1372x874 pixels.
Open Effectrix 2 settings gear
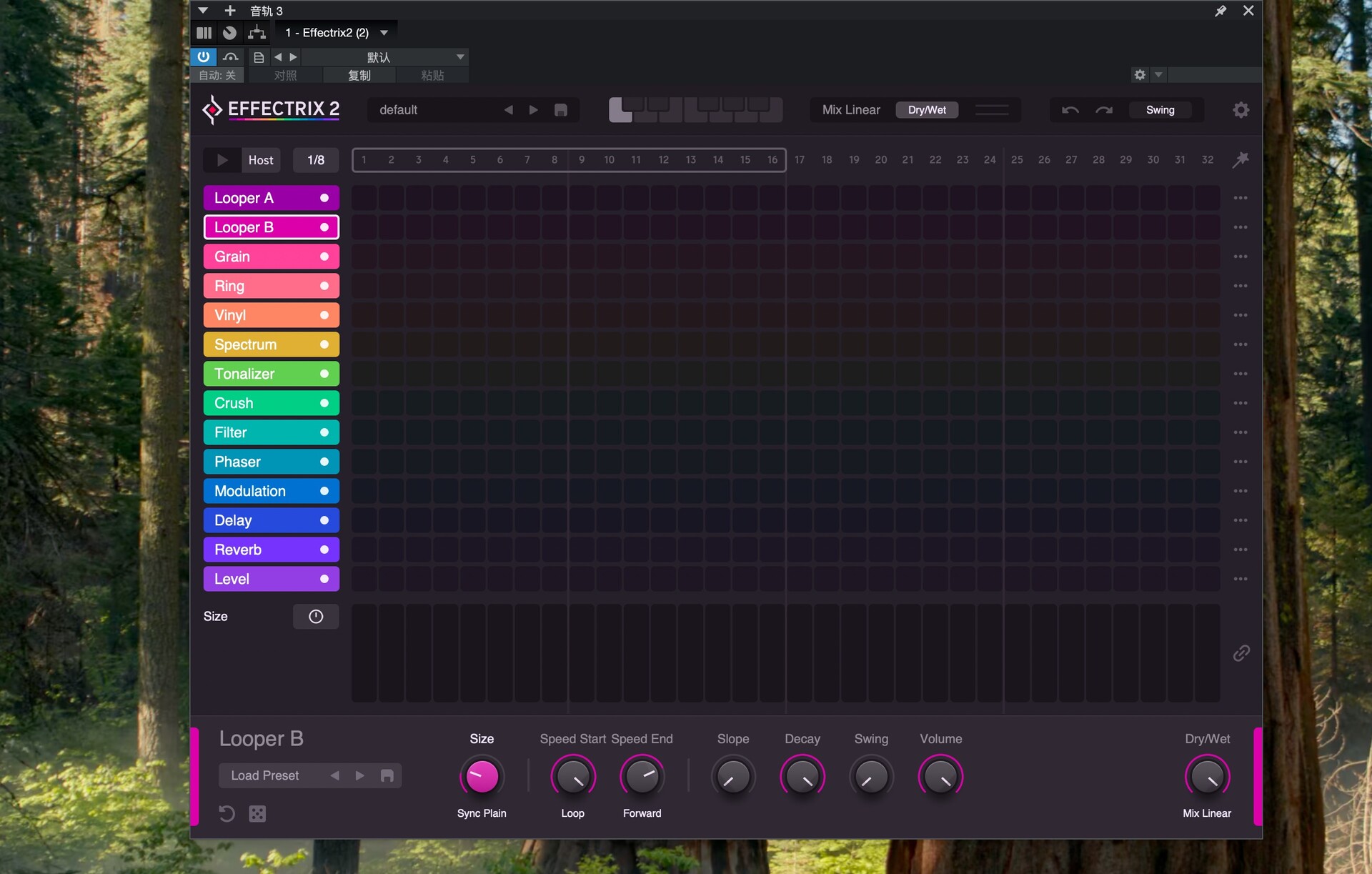click(x=1241, y=110)
